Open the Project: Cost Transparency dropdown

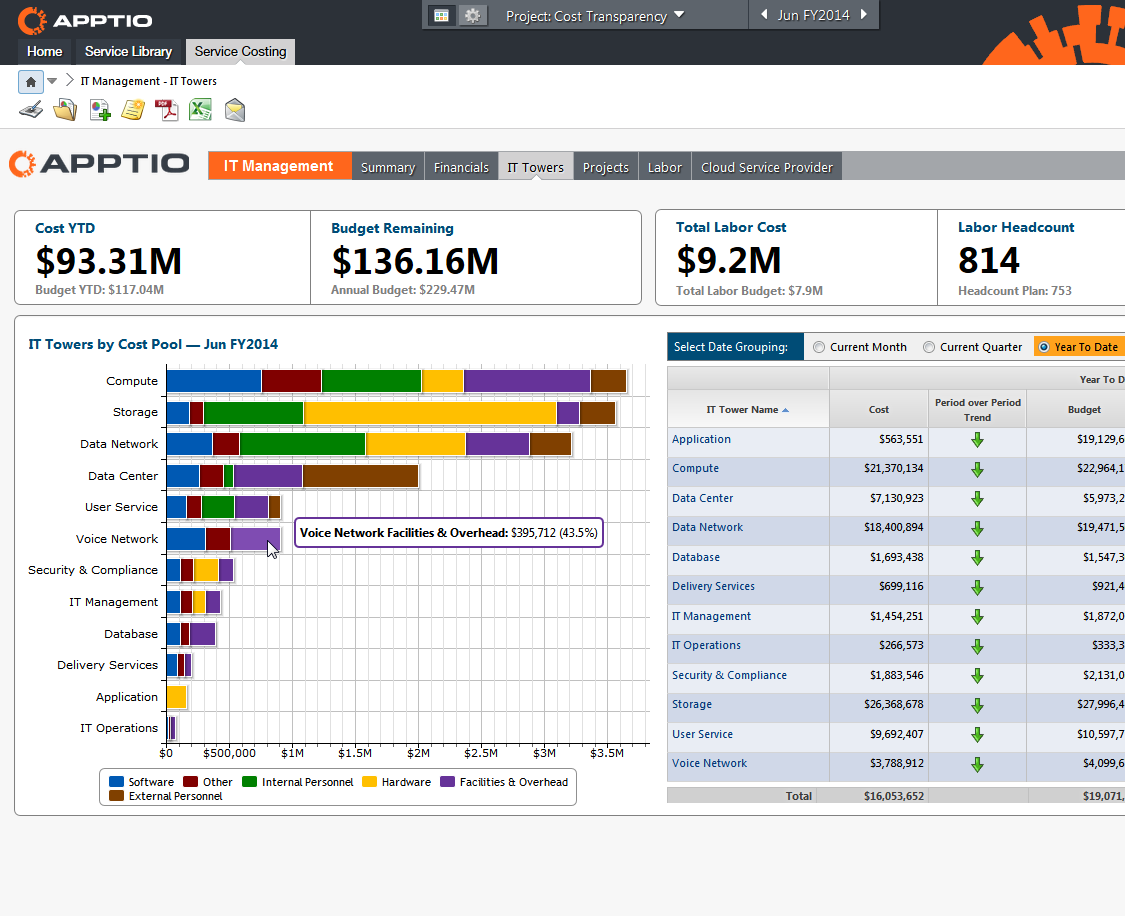click(x=594, y=16)
